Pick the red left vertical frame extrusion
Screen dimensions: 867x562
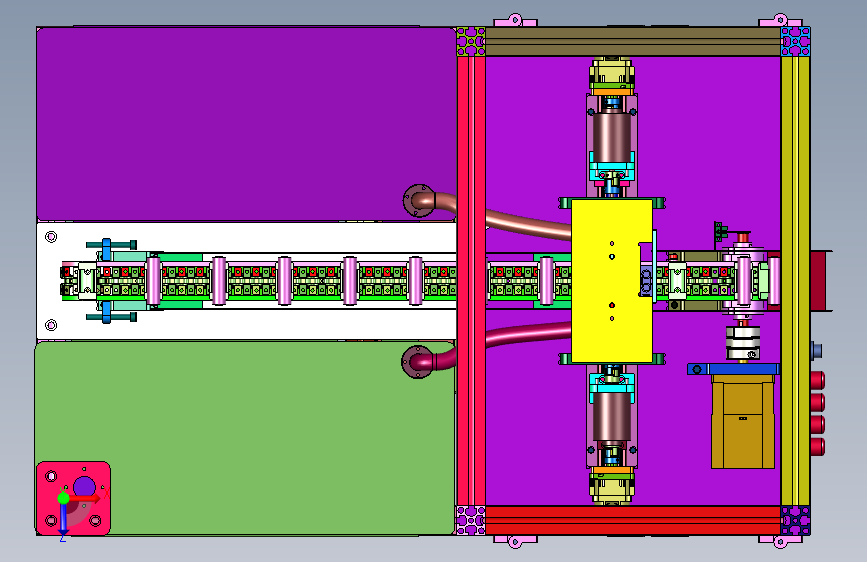tap(471, 280)
